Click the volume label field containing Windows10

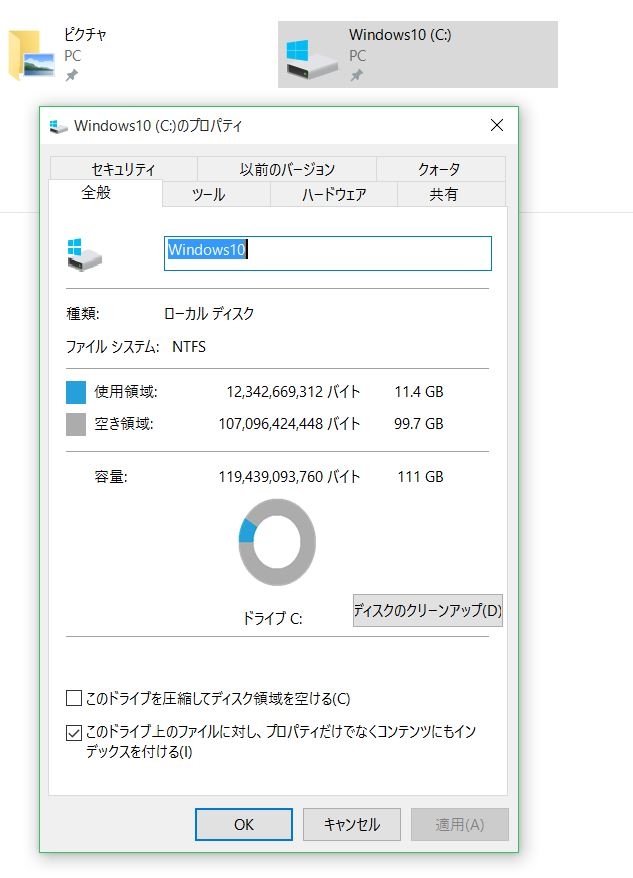click(328, 254)
